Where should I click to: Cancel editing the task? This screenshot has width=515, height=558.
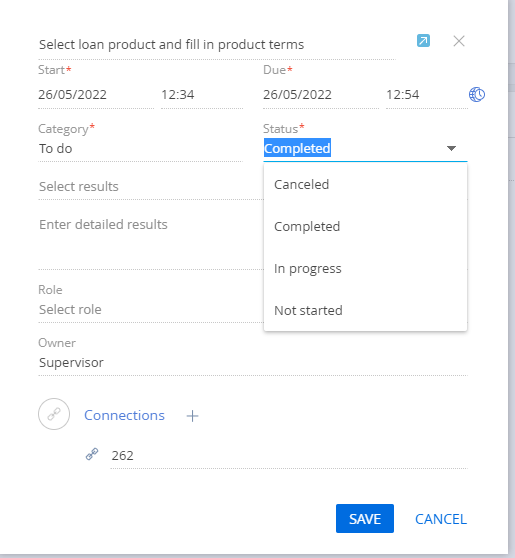pos(441,519)
